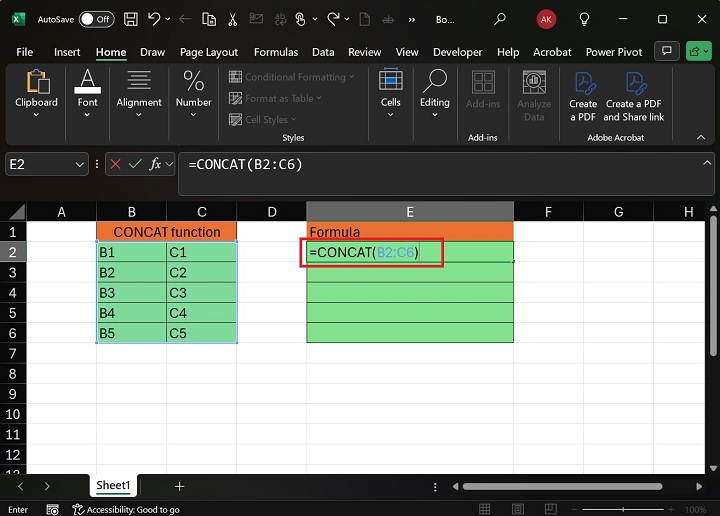Screen dimensions: 720x516
Task: Click the Undo arrow icon
Action: pos(155,19)
